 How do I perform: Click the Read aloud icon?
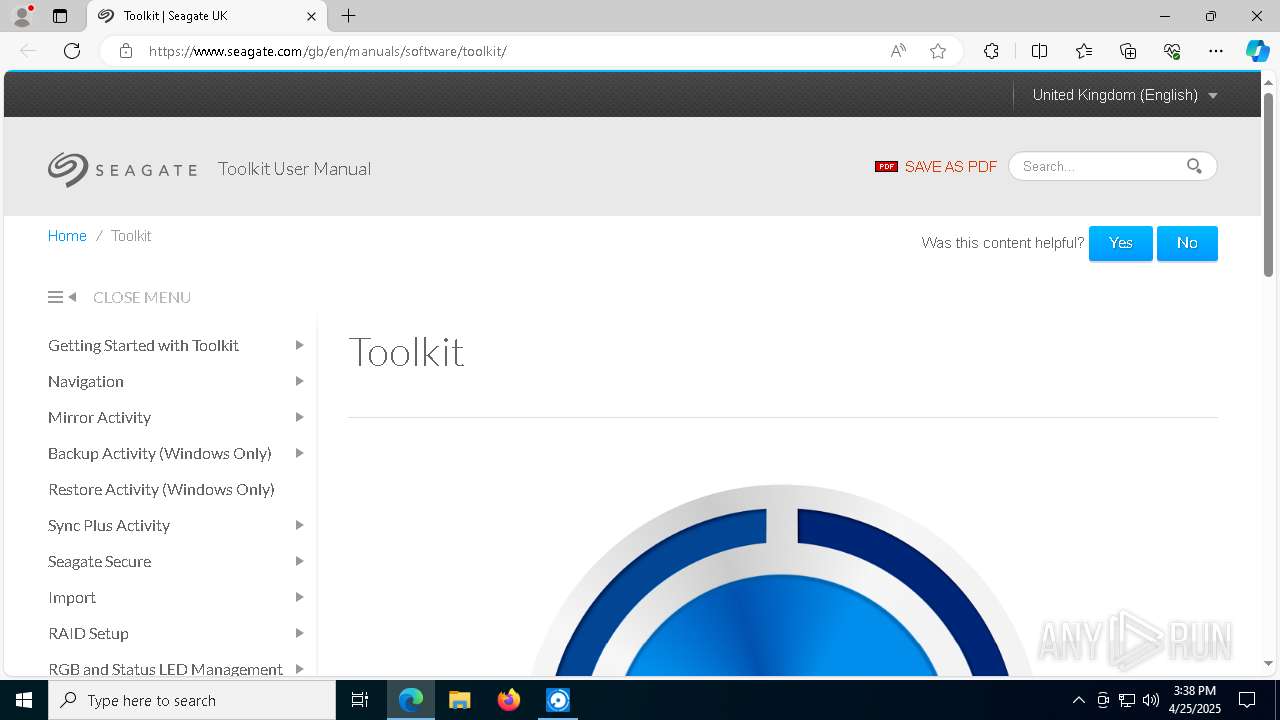tap(898, 51)
